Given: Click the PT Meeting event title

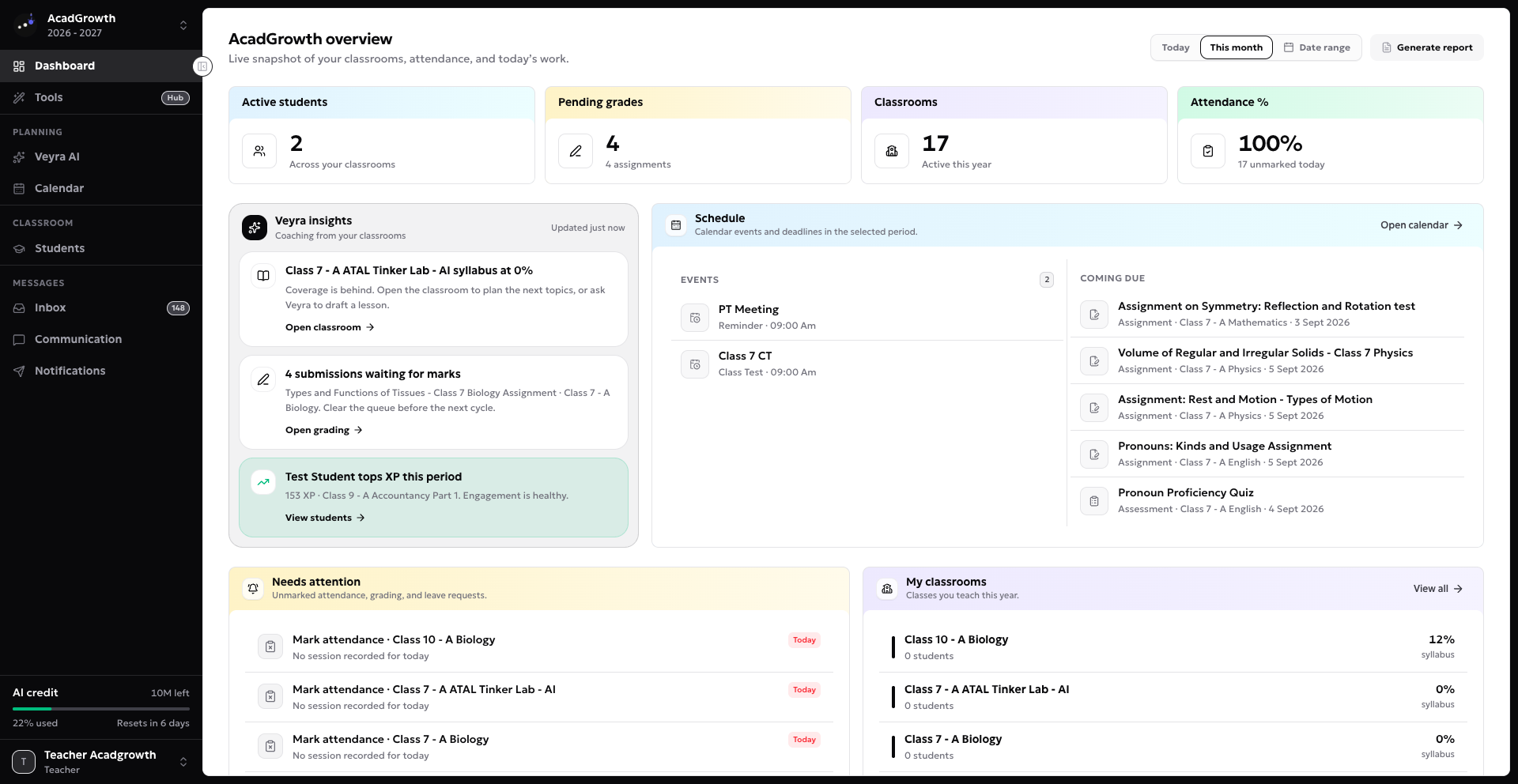Looking at the screenshot, I should 749,309.
